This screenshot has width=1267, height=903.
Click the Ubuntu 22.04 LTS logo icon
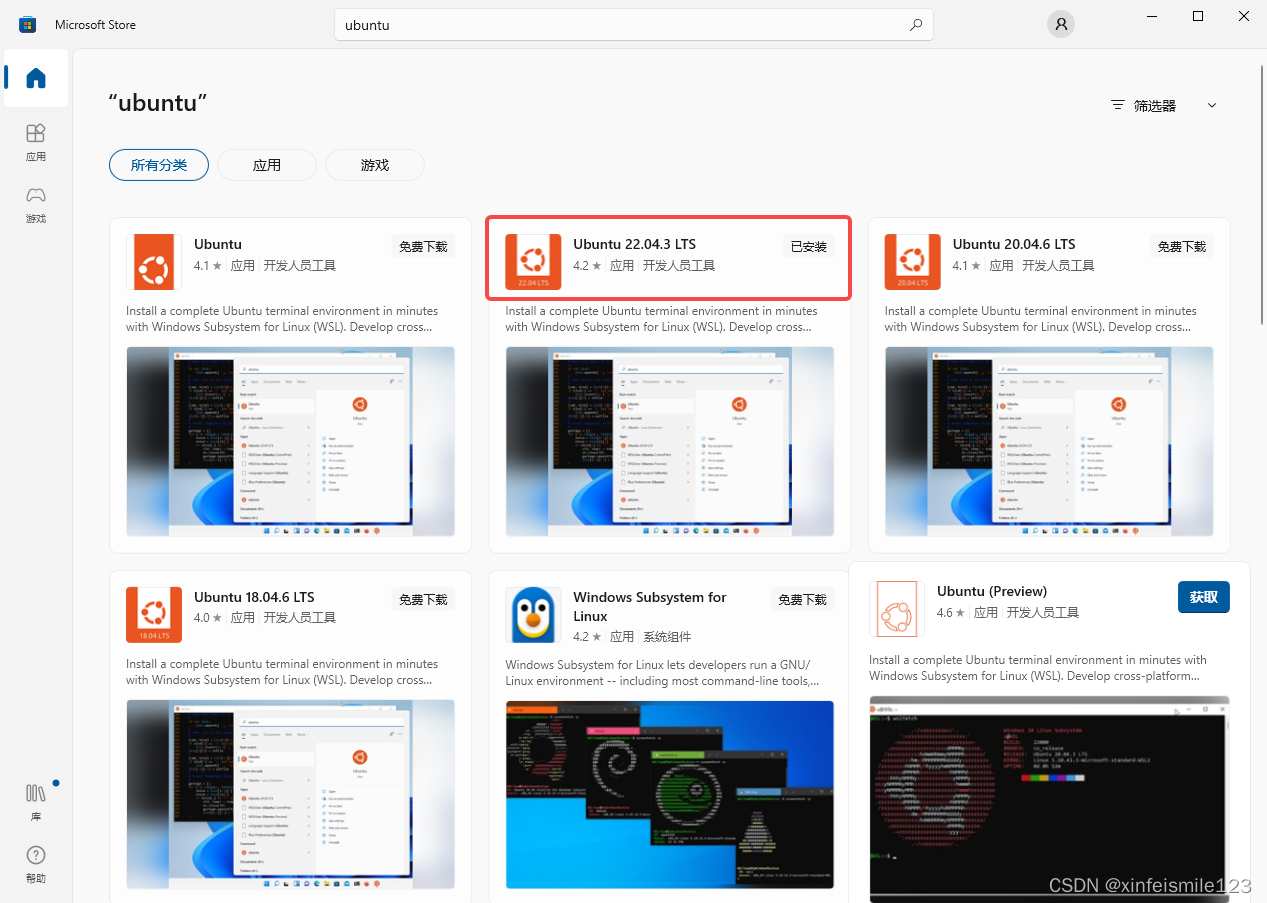tap(533, 262)
